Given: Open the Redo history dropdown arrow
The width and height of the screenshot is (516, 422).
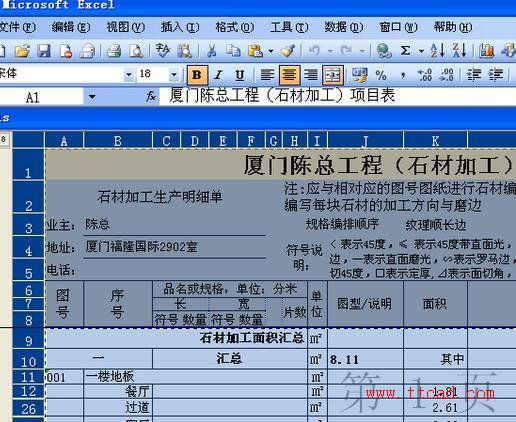Looking at the screenshot, I should [x=362, y=51].
